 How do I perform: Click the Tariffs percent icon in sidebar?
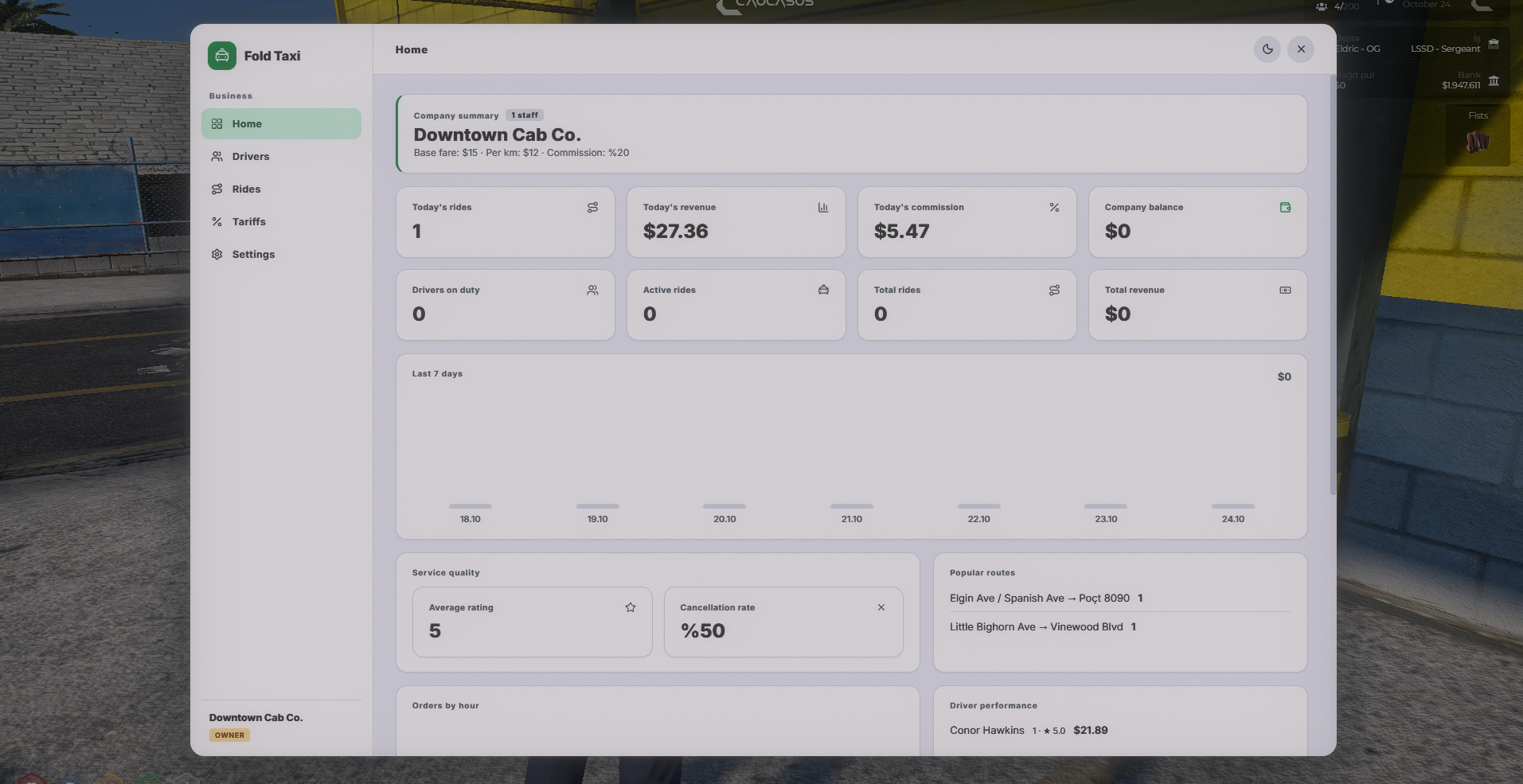pyautogui.click(x=217, y=222)
